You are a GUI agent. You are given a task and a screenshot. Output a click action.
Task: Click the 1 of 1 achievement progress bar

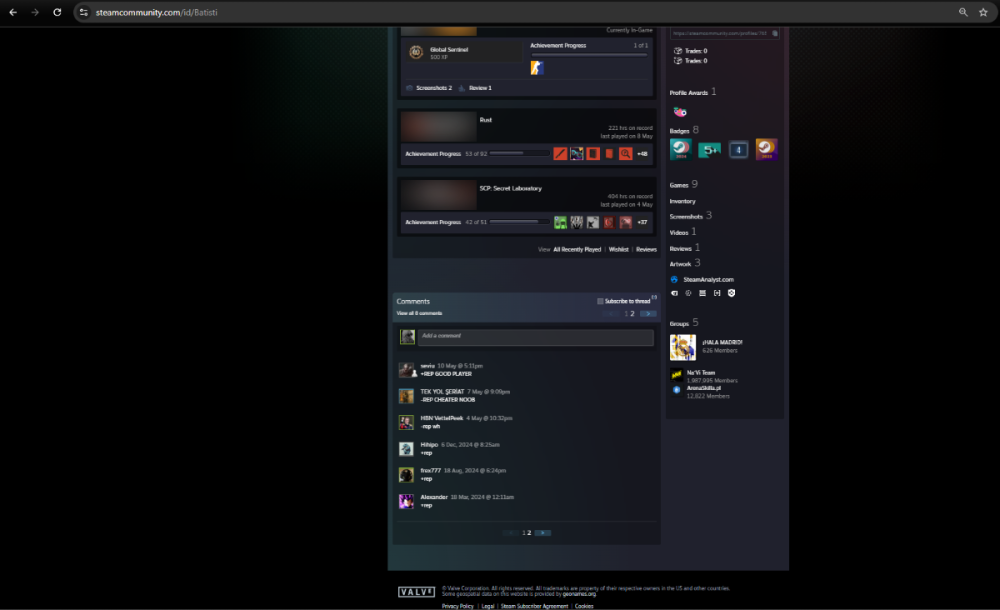coord(589,55)
